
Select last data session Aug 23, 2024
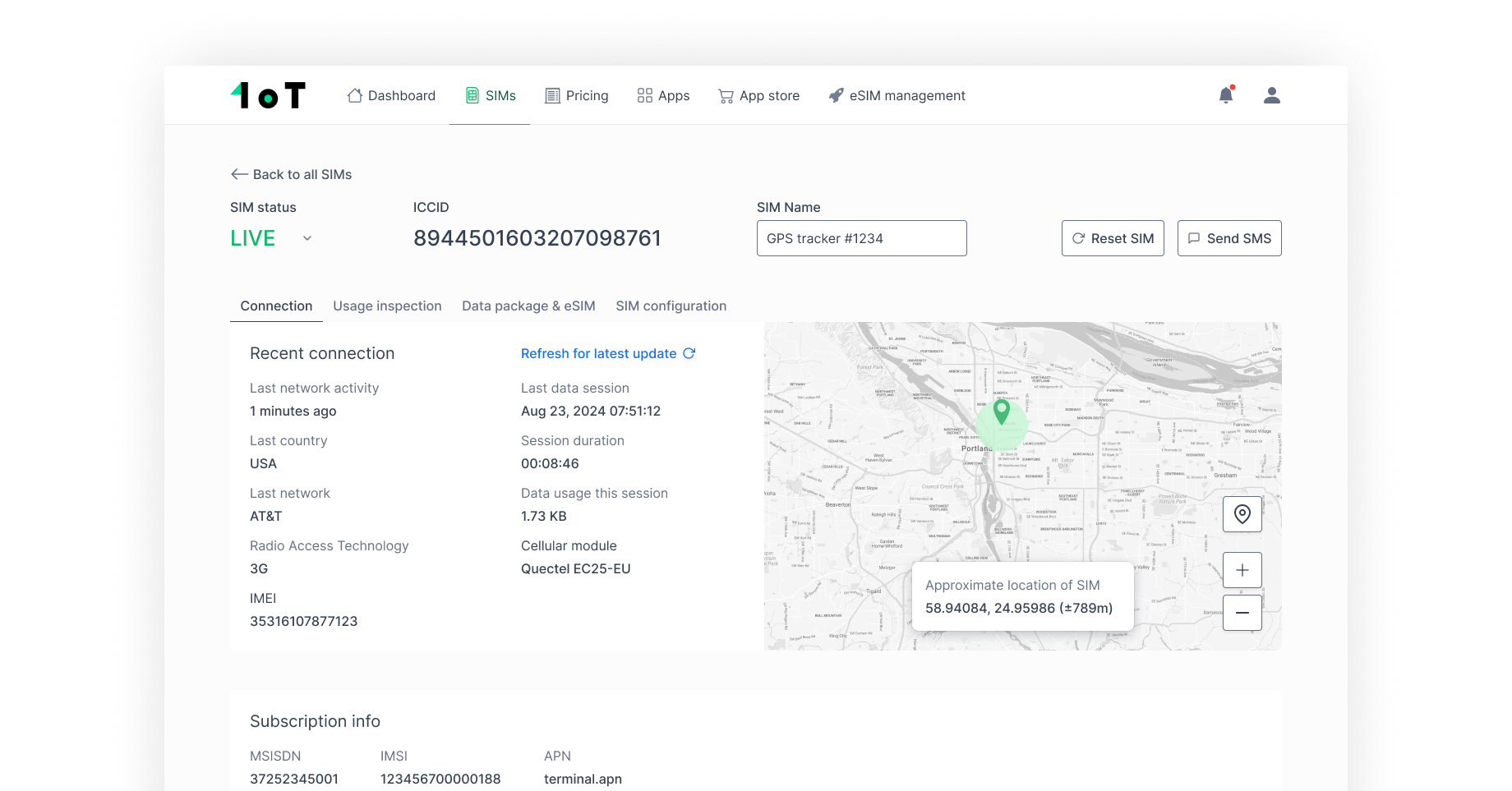point(591,411)
